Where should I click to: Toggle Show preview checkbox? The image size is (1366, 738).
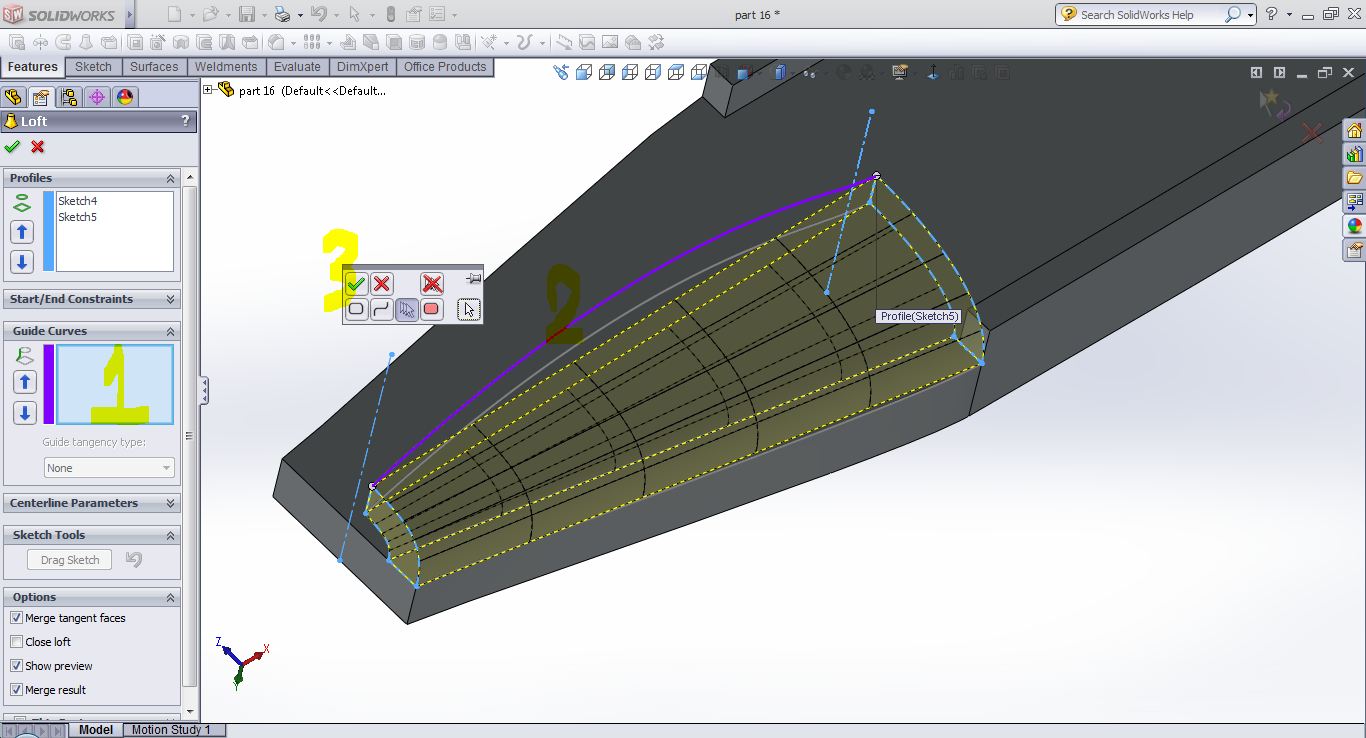tap(16, 666)
